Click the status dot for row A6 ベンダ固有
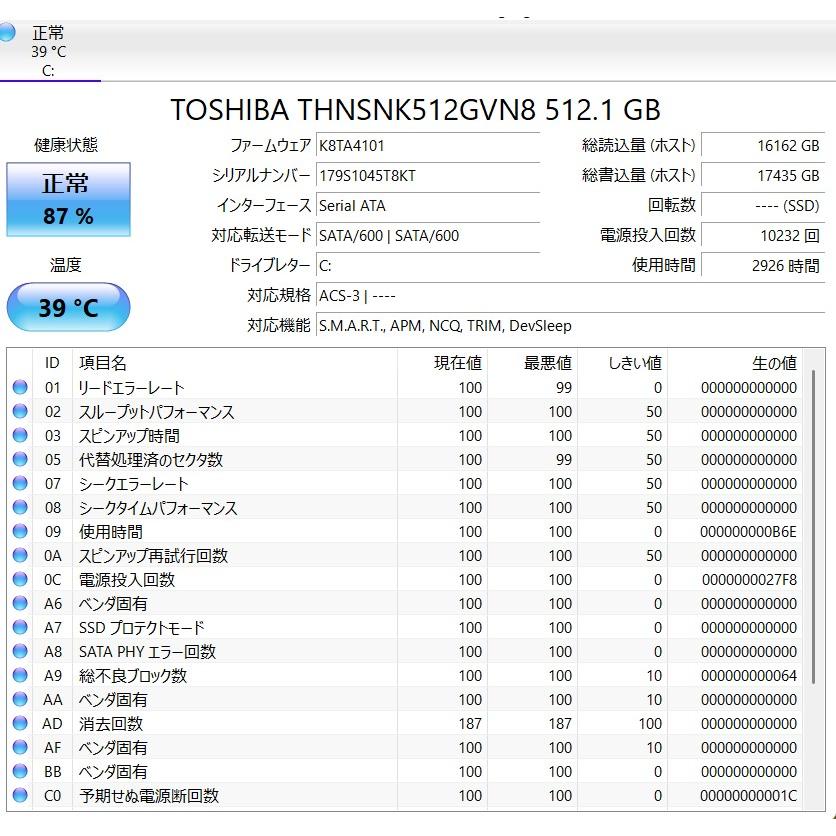The image size is (836, 836). pyautogui.click(x=20, y=603)
